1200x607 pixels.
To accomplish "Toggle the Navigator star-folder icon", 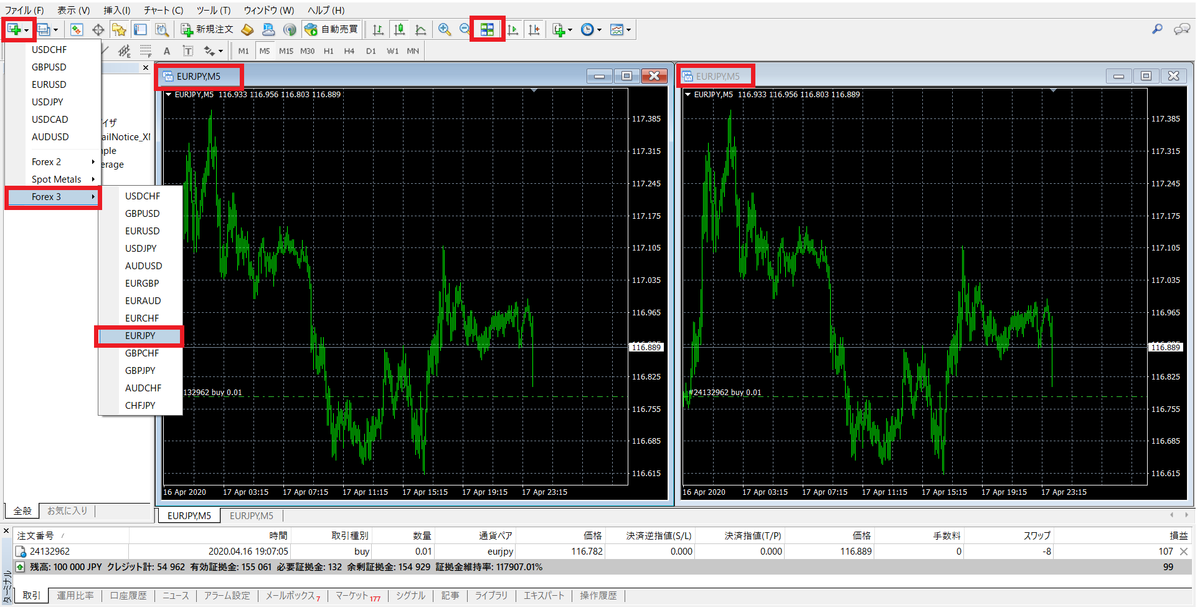I will coord(119,29).
